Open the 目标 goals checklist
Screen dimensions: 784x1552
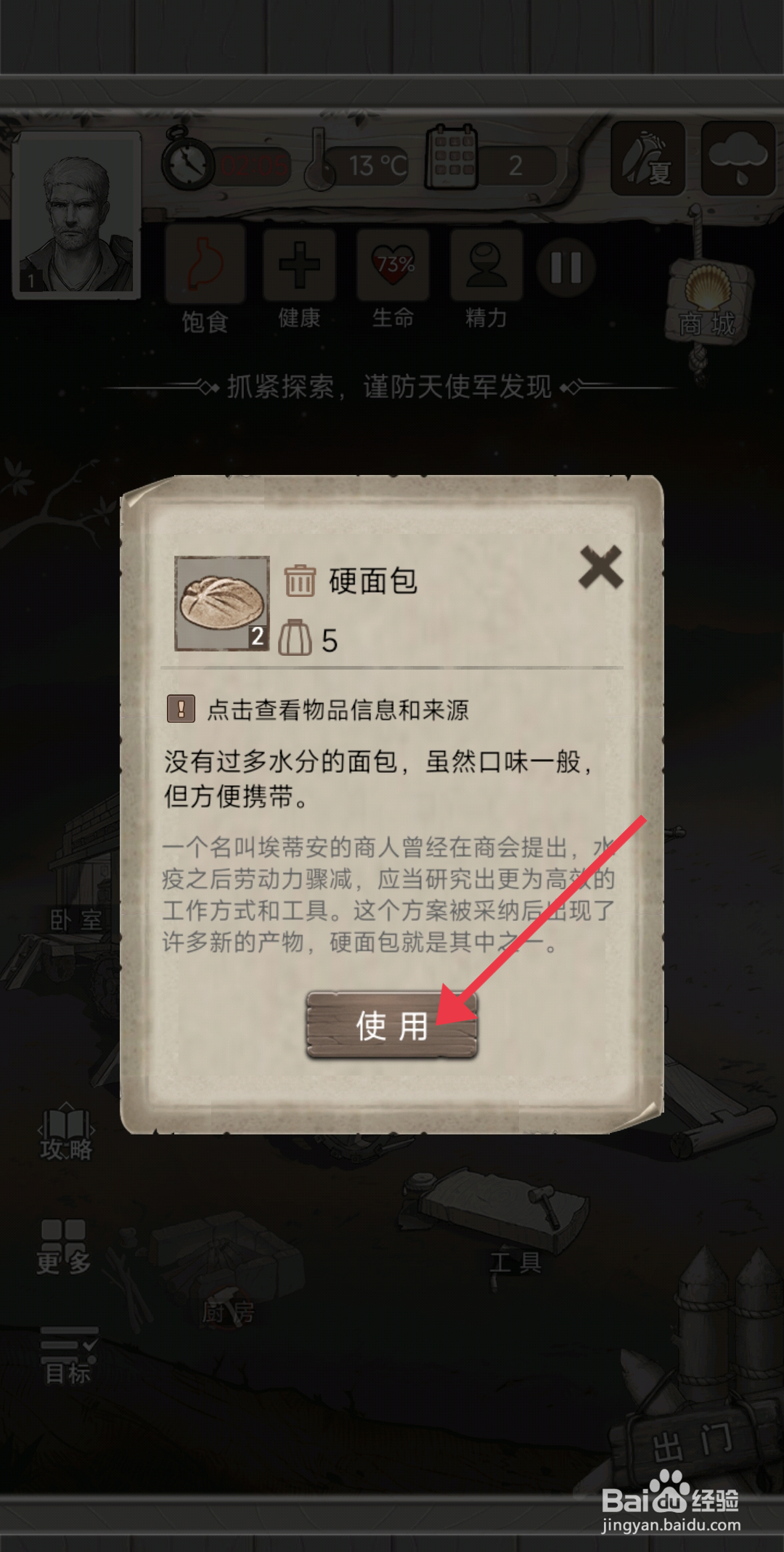(68, 1355)
